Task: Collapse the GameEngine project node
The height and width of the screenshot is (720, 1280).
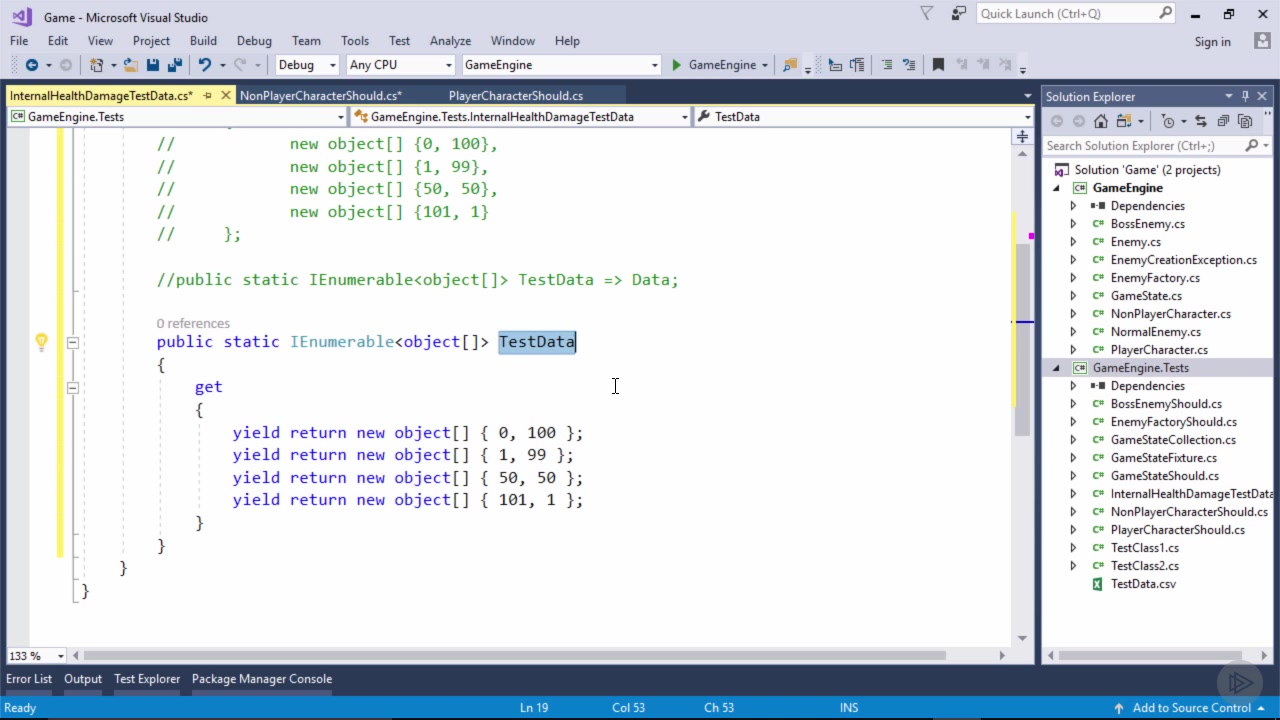Action: (x=1056, y=188)
